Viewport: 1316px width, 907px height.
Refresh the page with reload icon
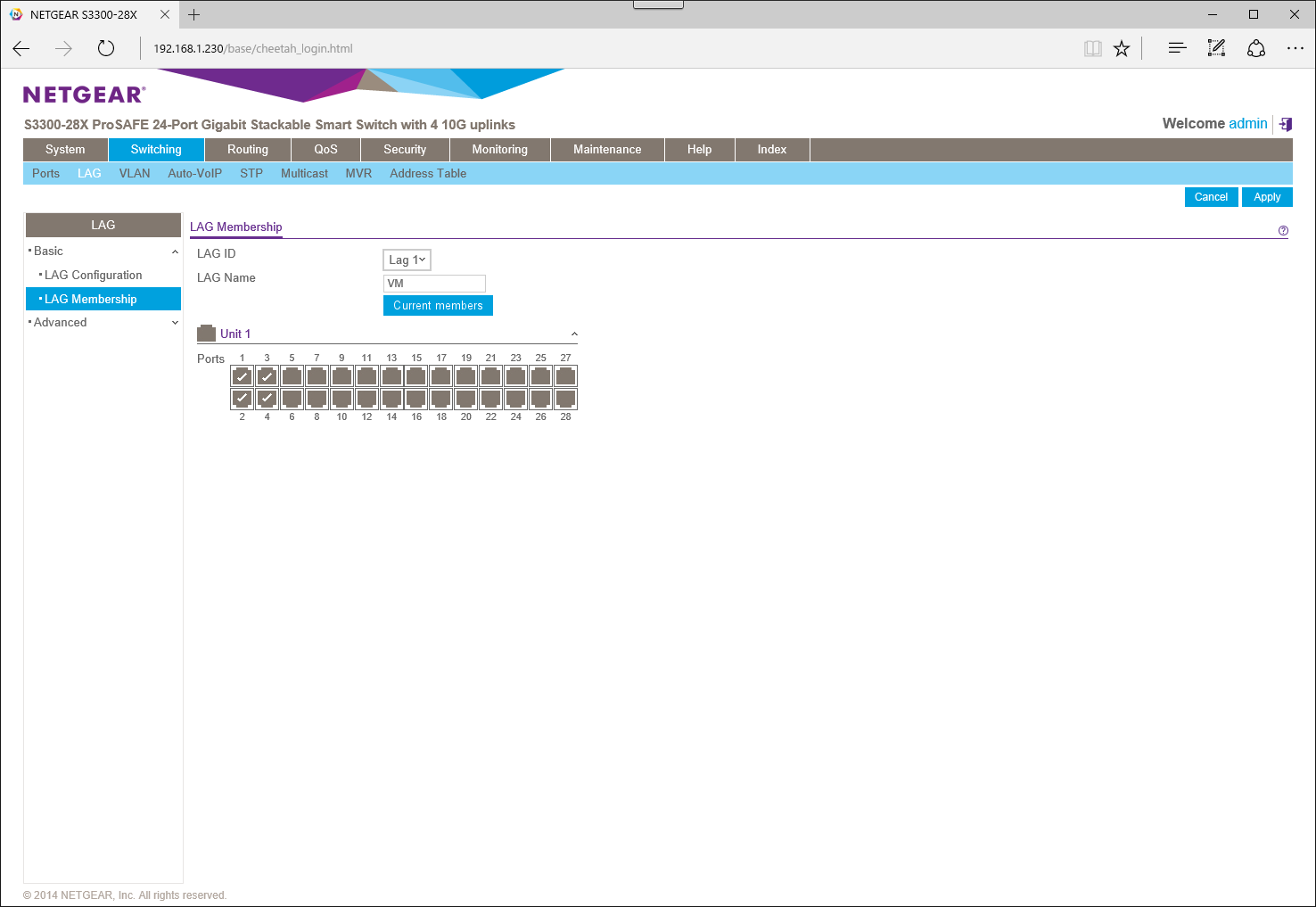tap(106, 49)
